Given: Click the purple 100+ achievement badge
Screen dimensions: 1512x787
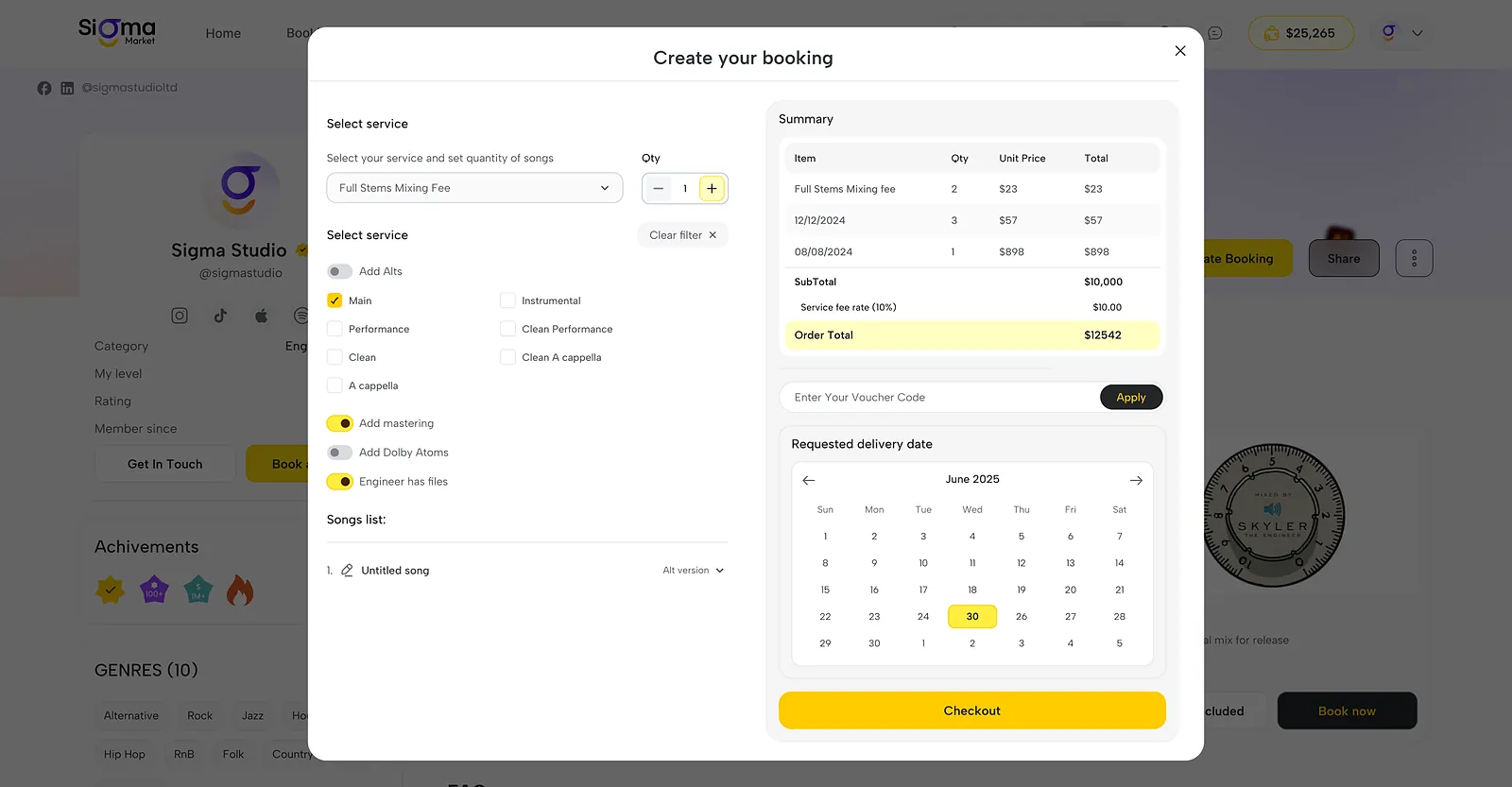Looking at the screenshot, I should [154, 590].
